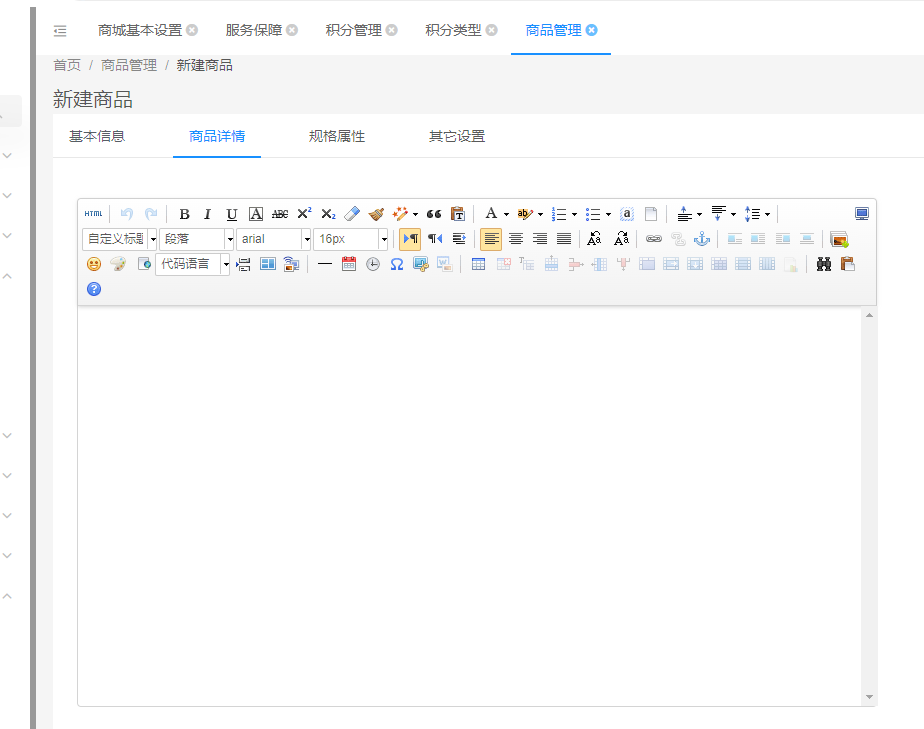The image size is (924, 729).
Task: Toggle fullscreen editor mode
Action: pyautogui.click(x=862, y=214)
